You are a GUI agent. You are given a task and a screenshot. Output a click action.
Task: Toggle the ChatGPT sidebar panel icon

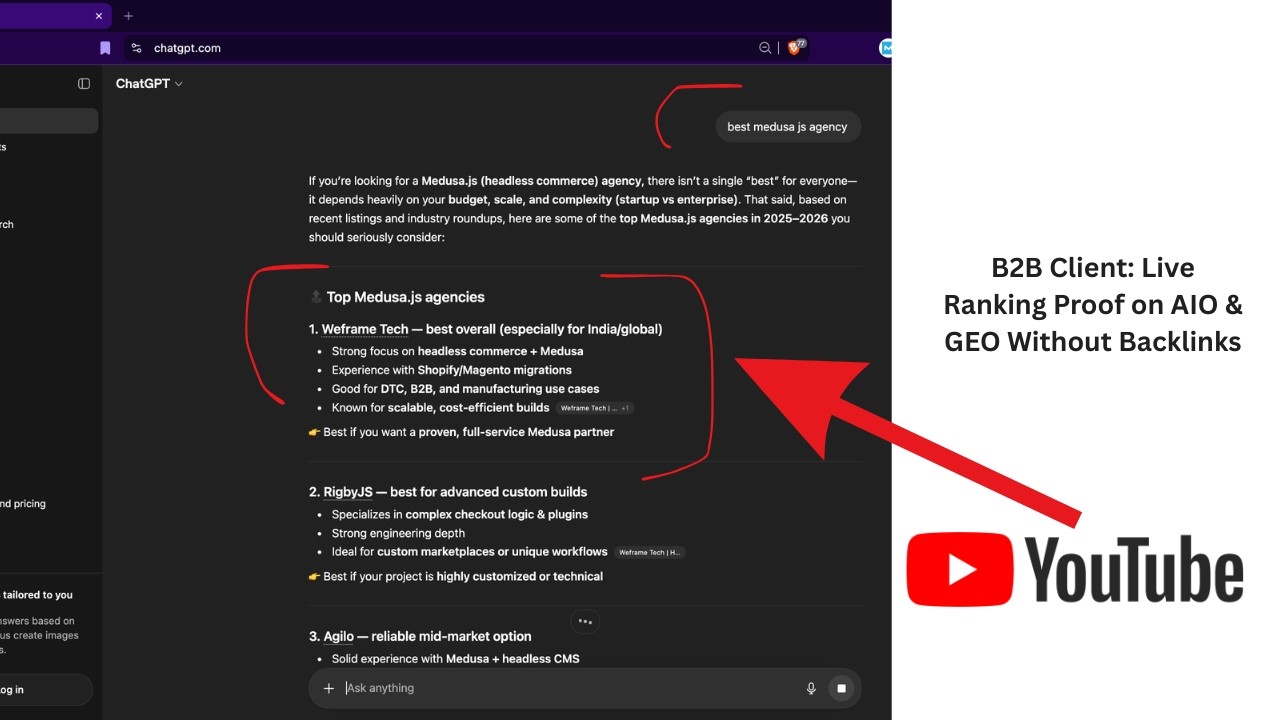click(84, 84)
